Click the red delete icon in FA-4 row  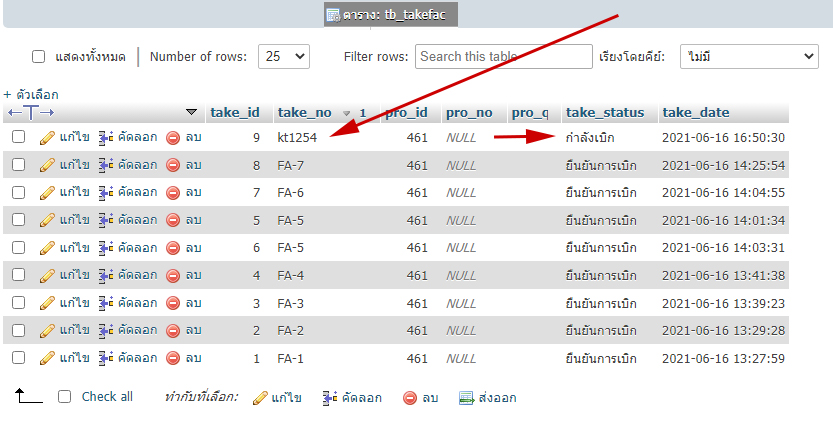click(173, 275)
